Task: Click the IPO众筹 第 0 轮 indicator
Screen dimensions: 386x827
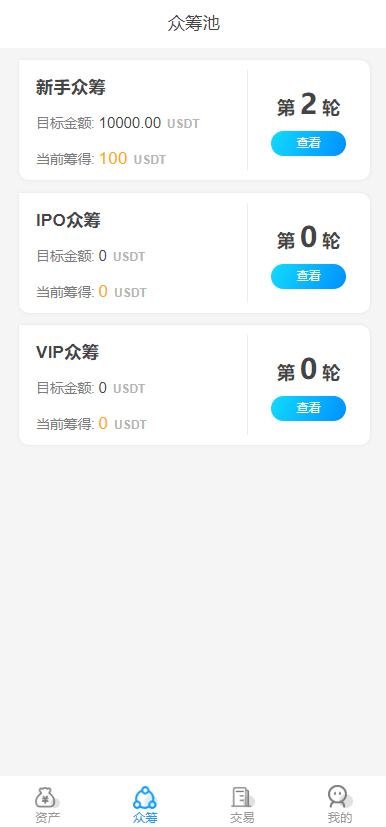Action: [308, 238]
